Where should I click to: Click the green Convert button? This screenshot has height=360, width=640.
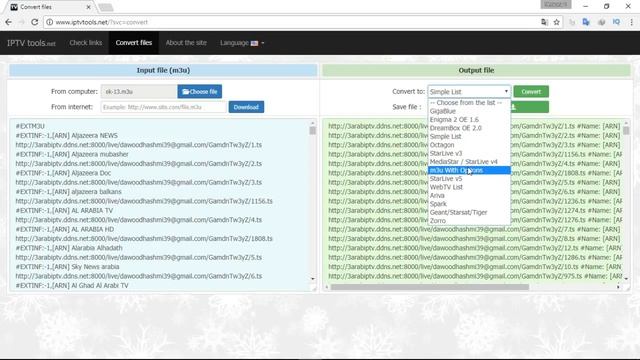point(531,91)
